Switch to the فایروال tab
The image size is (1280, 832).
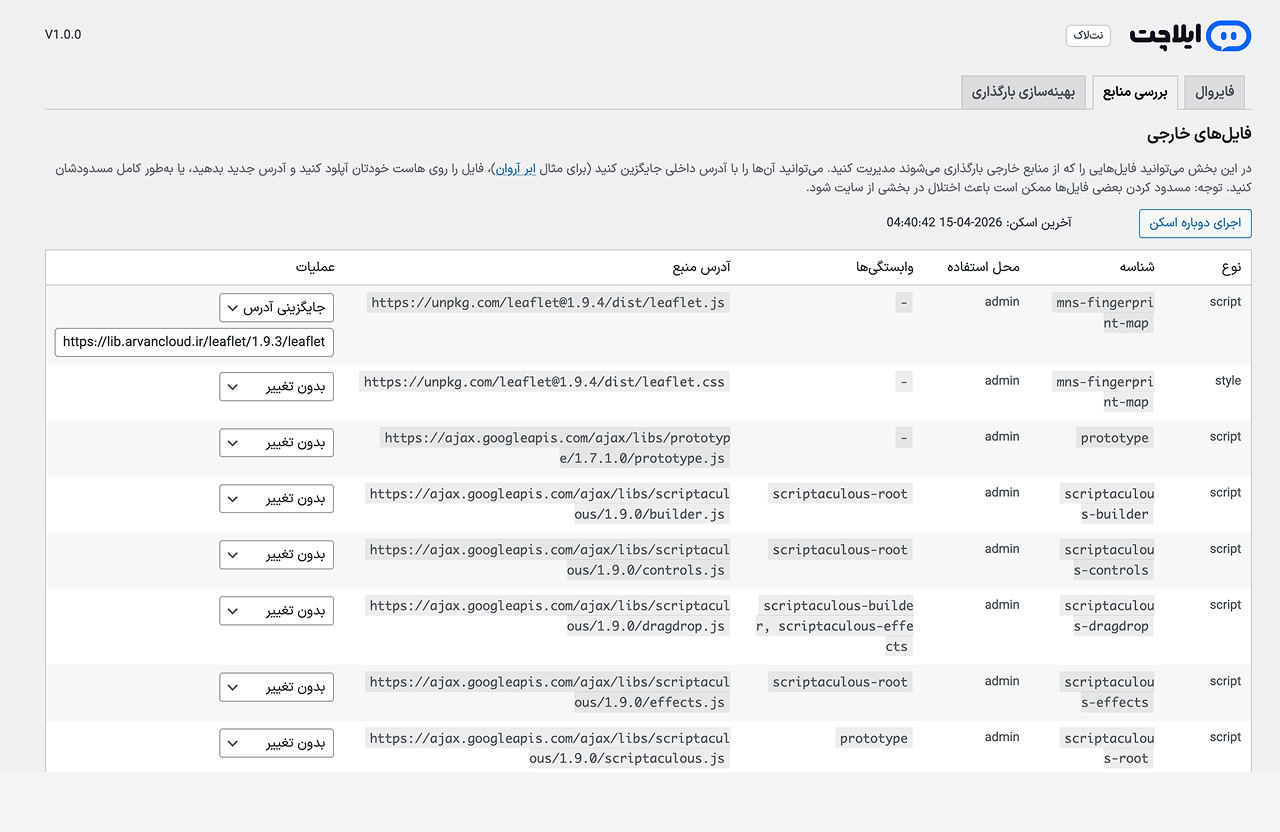(1215, 93)
